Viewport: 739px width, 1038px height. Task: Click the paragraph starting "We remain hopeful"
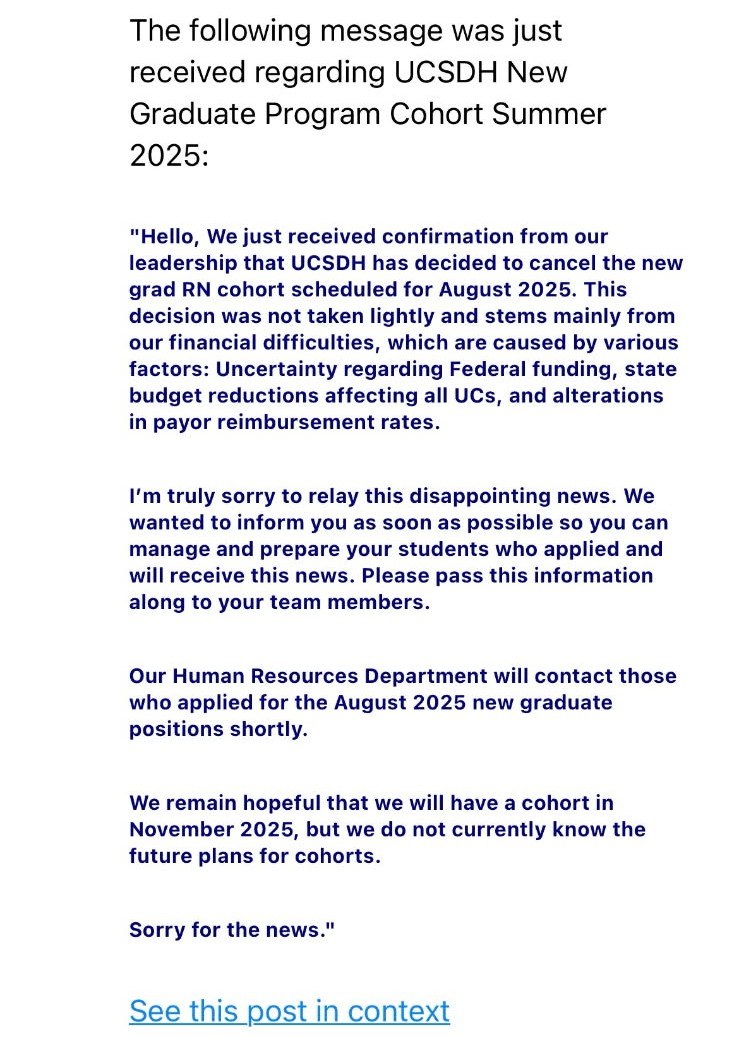[387, 829]
